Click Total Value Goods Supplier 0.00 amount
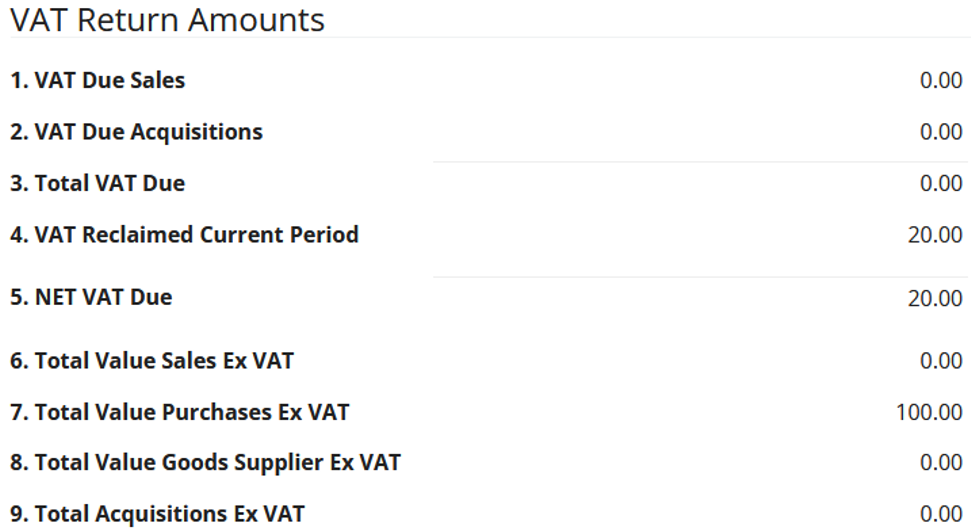This screenshot has width=971, height=532. coord(941,463)
